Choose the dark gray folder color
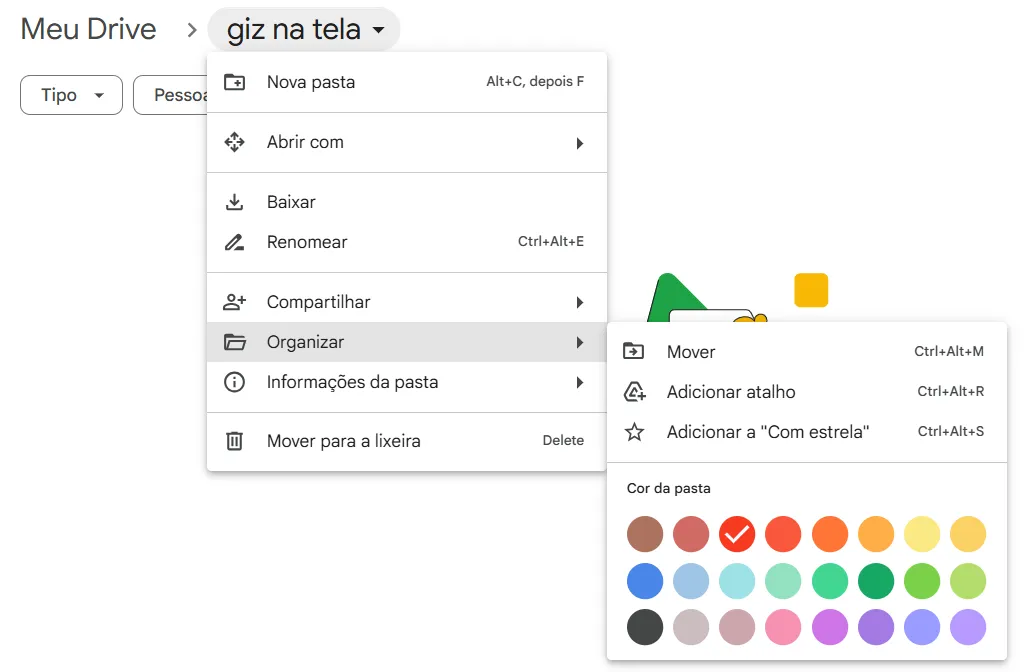The width and height of the screenshot is (1025, 672). [645, 627]
